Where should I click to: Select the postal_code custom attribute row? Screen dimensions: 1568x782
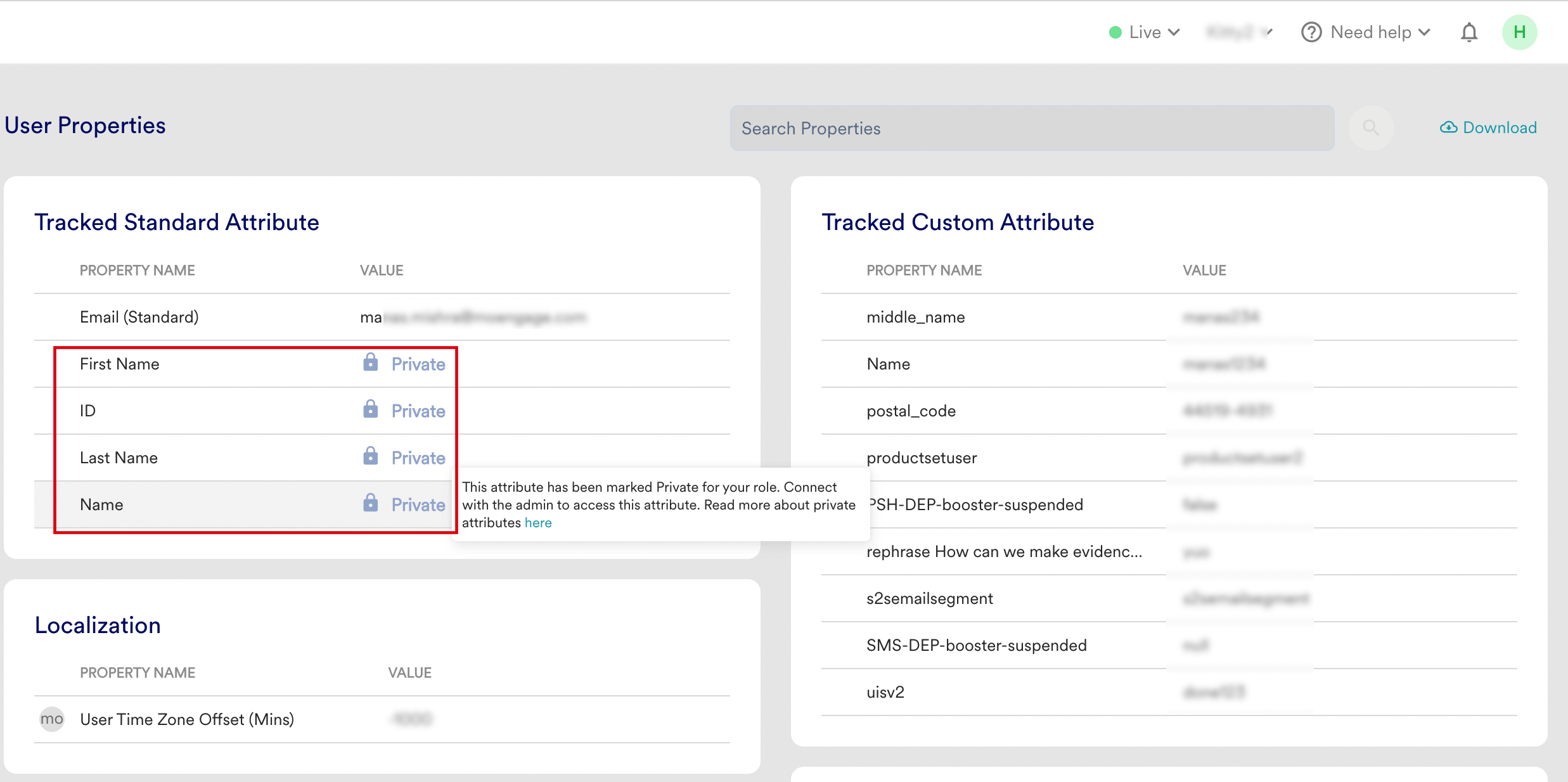[x=911, y=411]
